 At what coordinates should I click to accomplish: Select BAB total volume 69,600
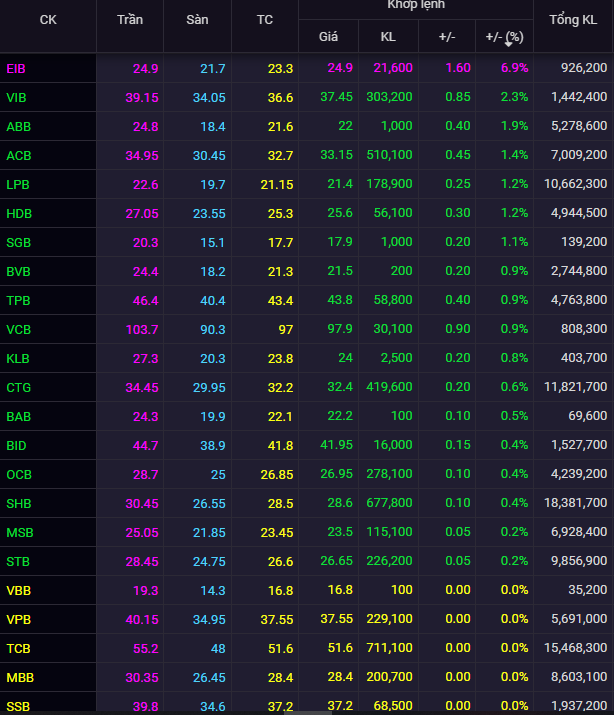(588, 416)
